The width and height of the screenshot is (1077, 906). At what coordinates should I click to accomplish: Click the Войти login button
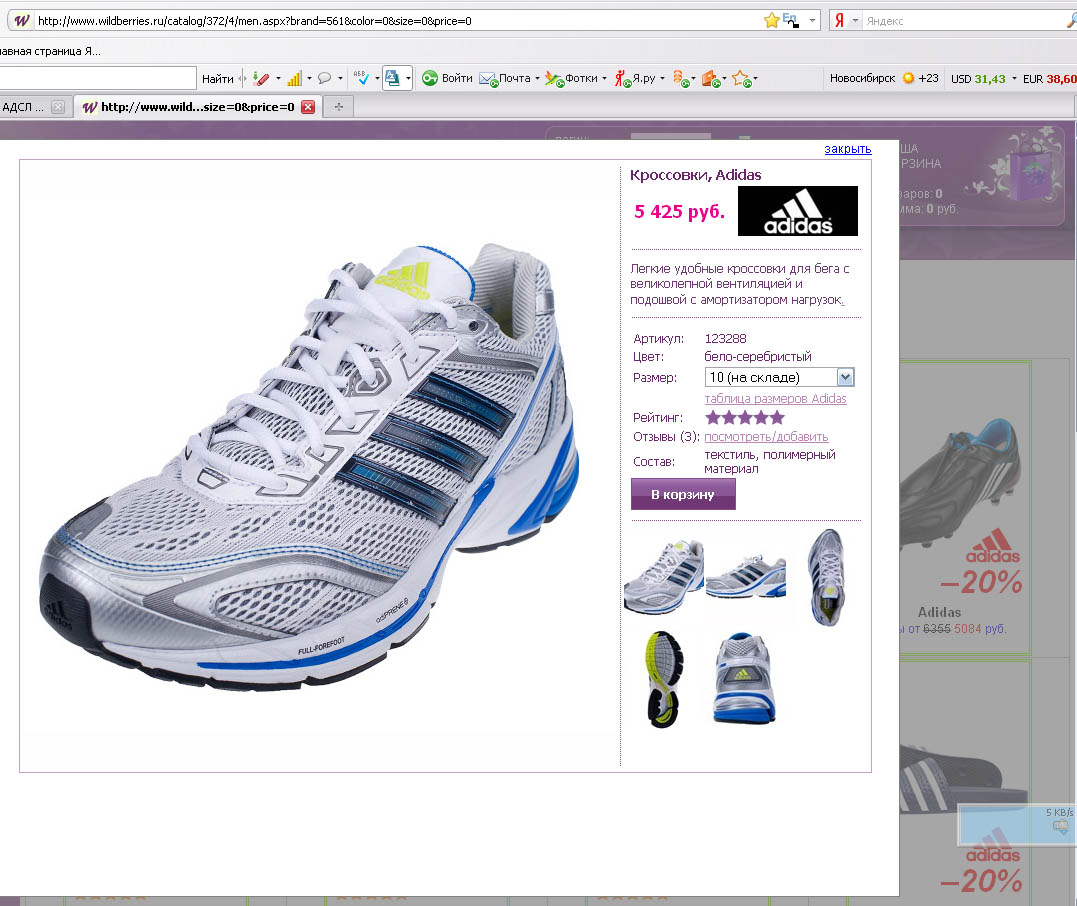447,78
